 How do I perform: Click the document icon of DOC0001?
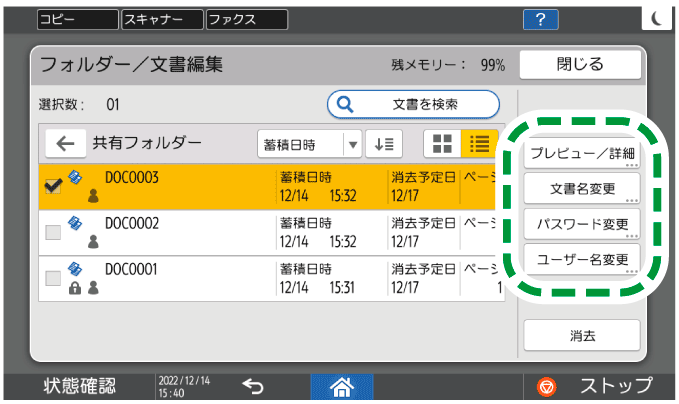(x=75, y=269)
